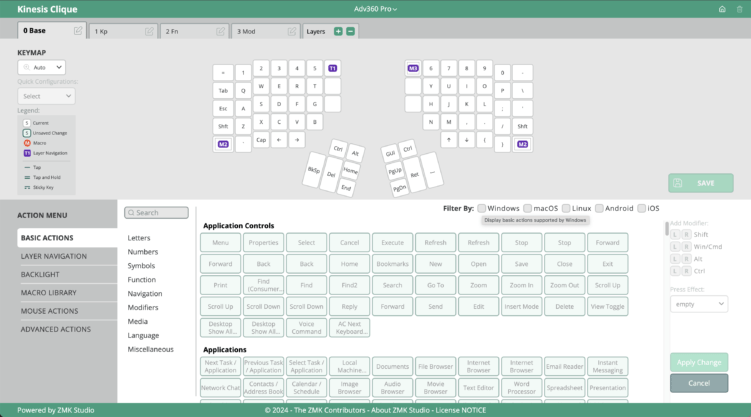751x417 pixels.
Task: Filter actions by Linux
Action: tap(566, 208)
